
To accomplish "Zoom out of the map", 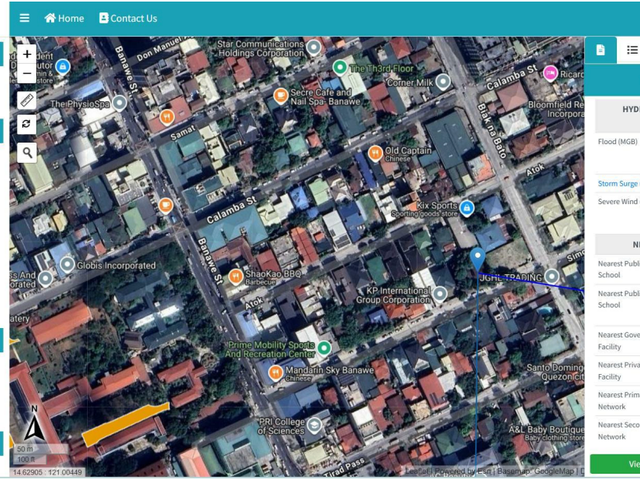I will [27, 74].
